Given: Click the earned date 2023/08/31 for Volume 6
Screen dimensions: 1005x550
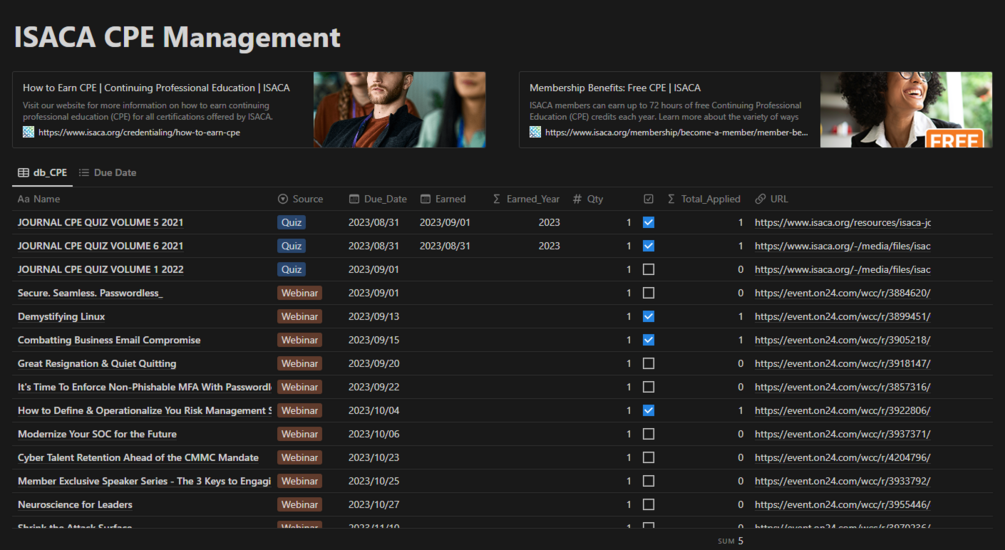Looking at the screenshot, I should tap(445, 246).
